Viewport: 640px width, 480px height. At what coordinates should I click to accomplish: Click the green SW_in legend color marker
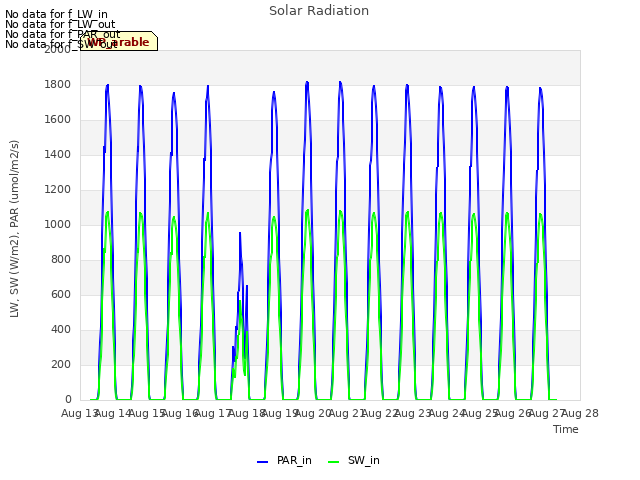coord(333,462)
